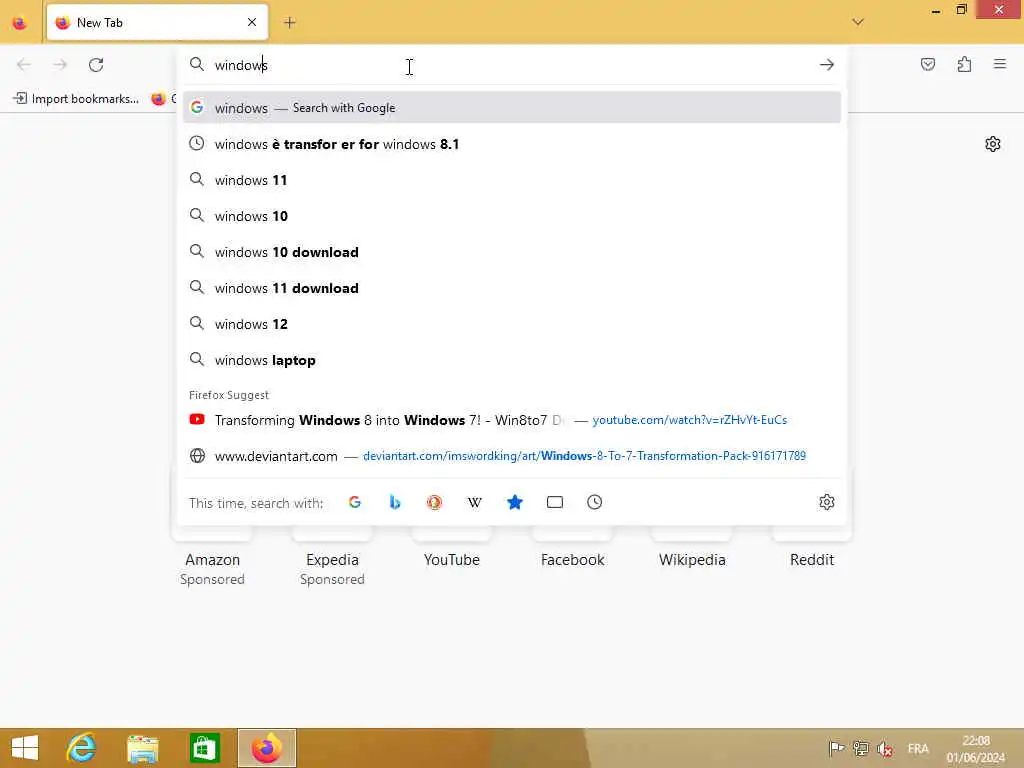The width and height of the screenshot is (1024, 768).
Task: Click Firefox taskbar button
Action: click(266, 748)
